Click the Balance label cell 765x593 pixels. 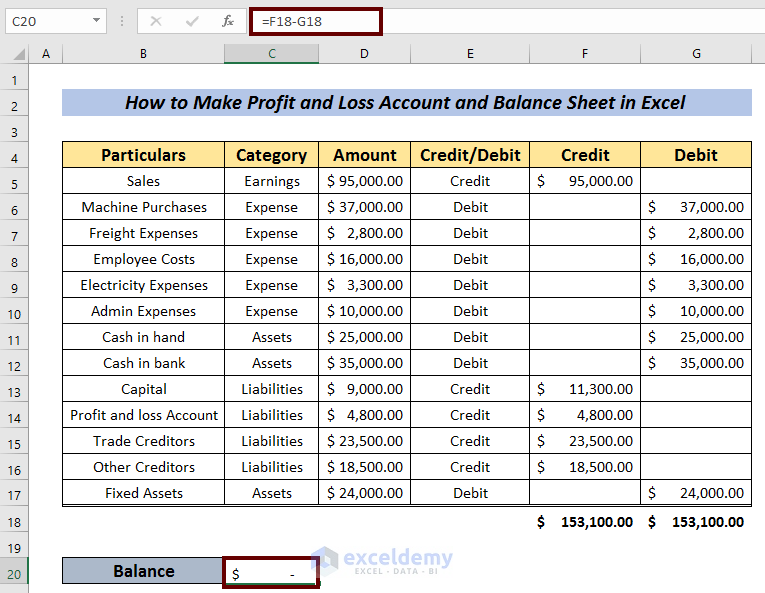tap(143, 571)
